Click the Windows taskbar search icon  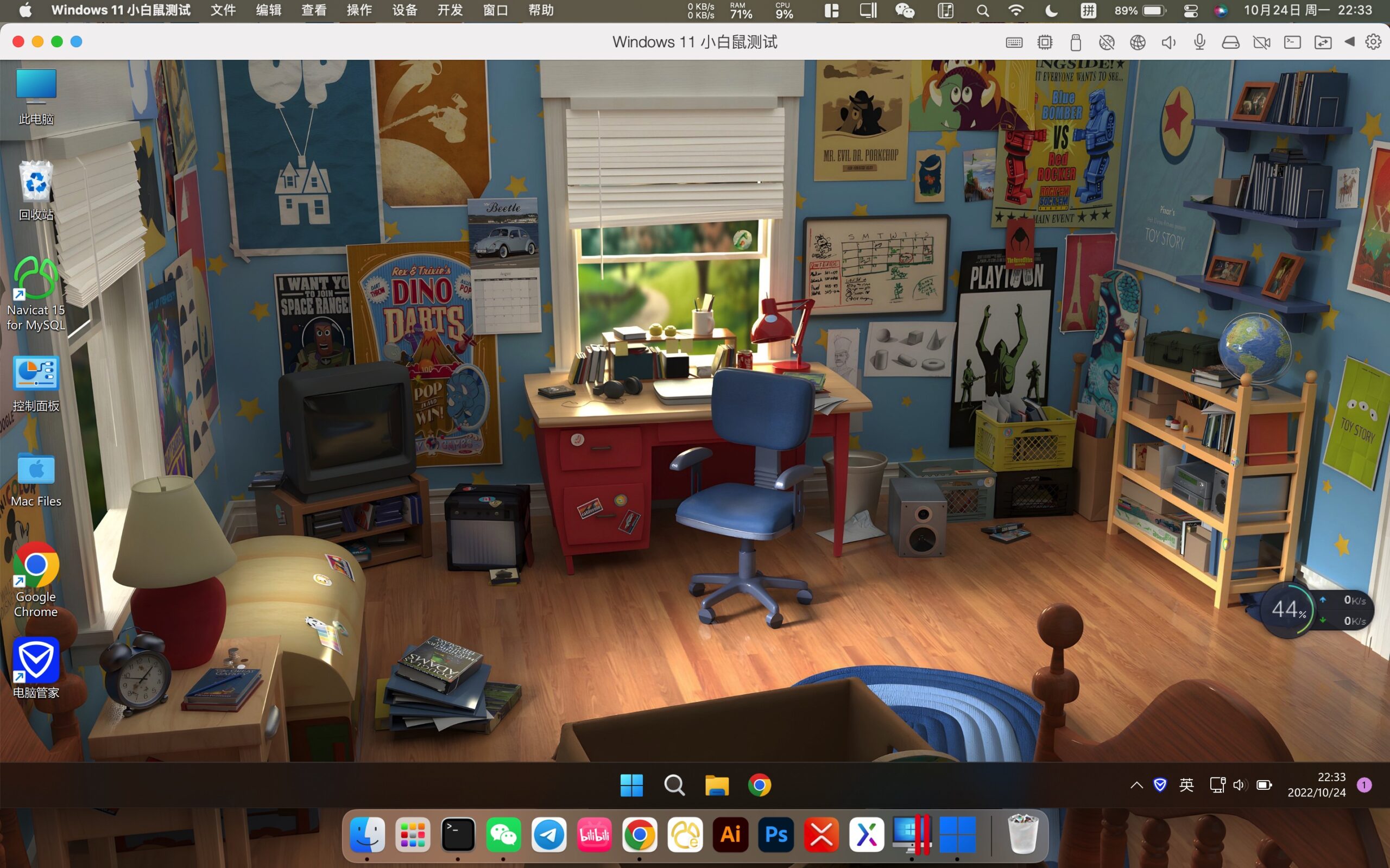(x=674, y=785)
